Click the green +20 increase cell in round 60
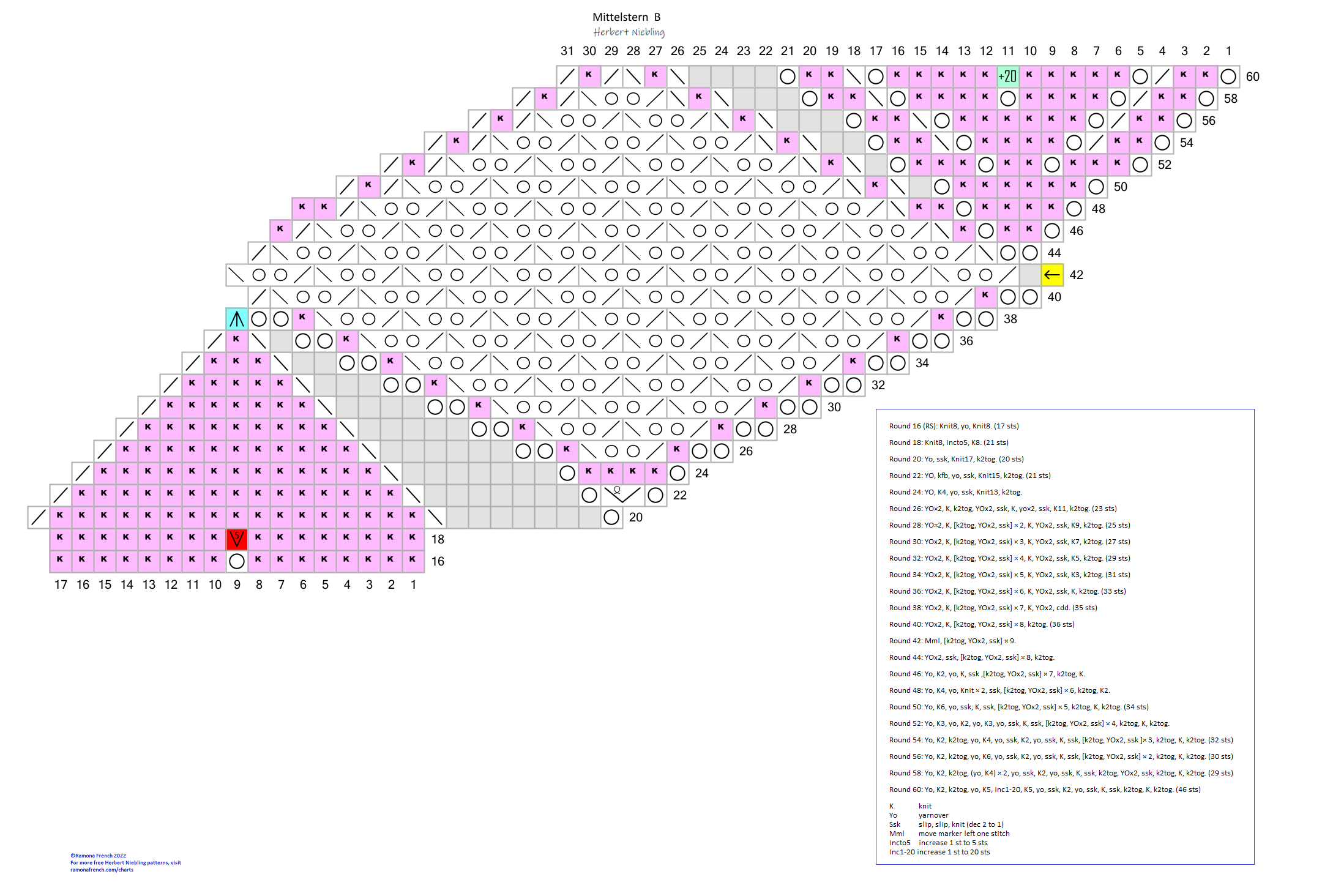Viewport: 1322px width, 896px height. 1007,76
